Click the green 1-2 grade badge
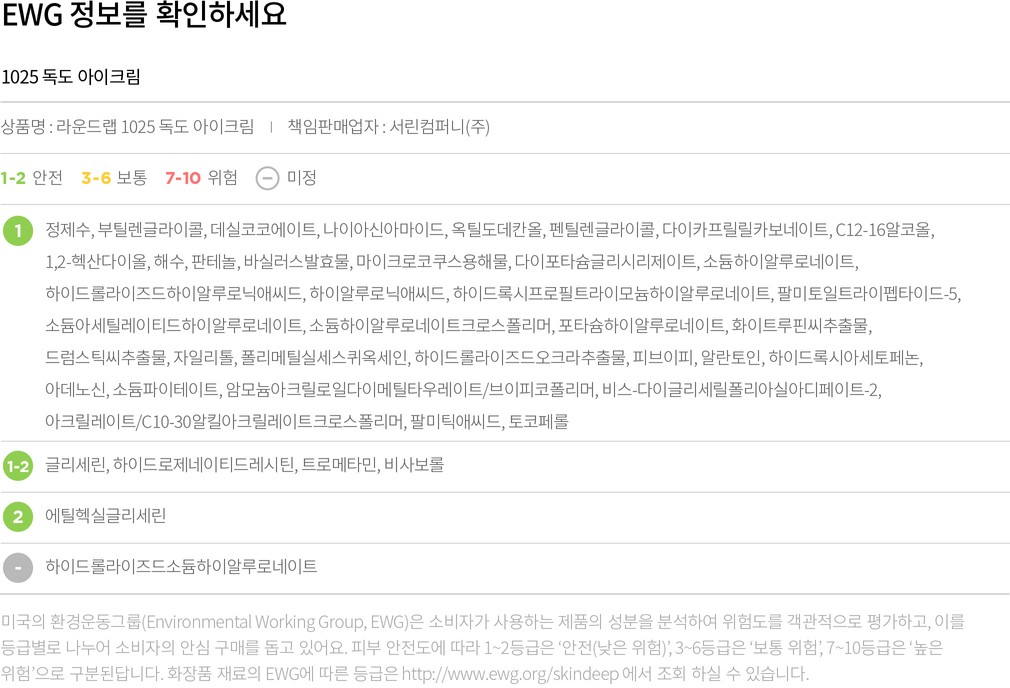Screen dimensions: 1010x688 pyautogui.click(x=18, y=466)
